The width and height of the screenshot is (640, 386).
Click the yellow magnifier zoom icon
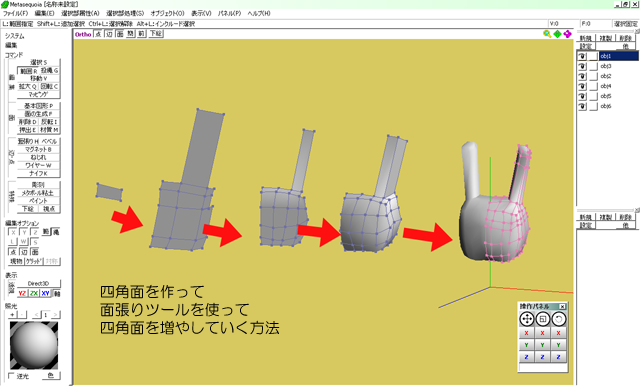547,34
